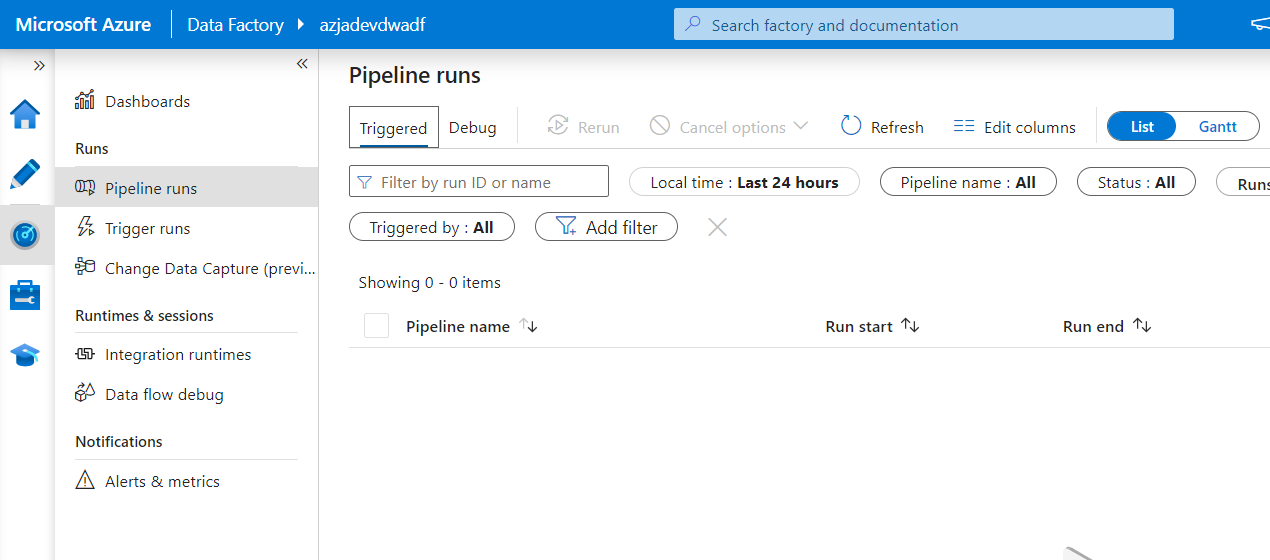Open the Cancel options dropdown
The height and width of the screenshot is (560, 1270).
point(729,127)
